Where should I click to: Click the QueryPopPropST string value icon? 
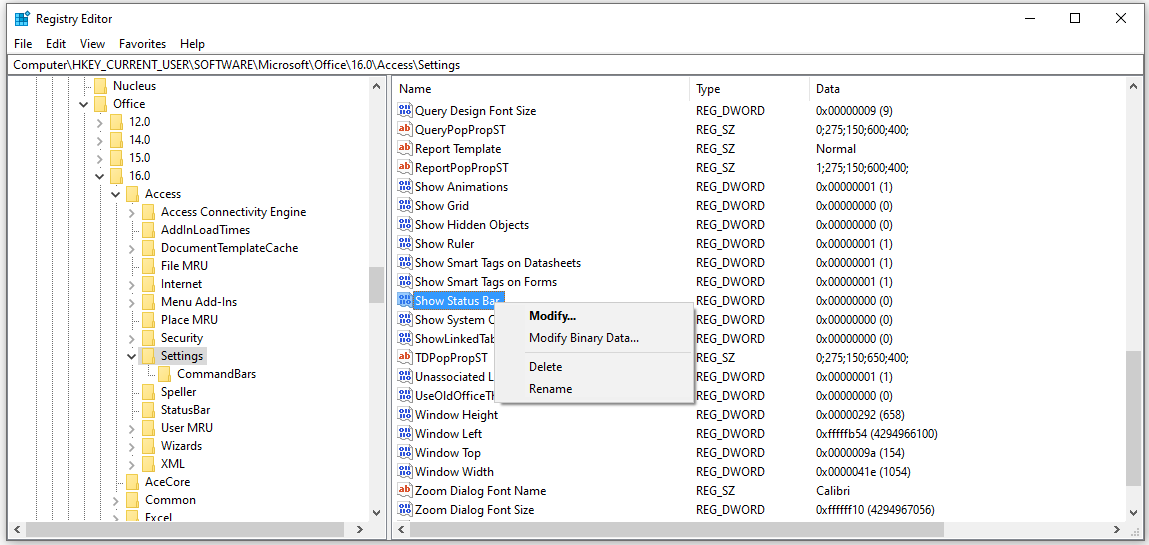coord(405,130)
